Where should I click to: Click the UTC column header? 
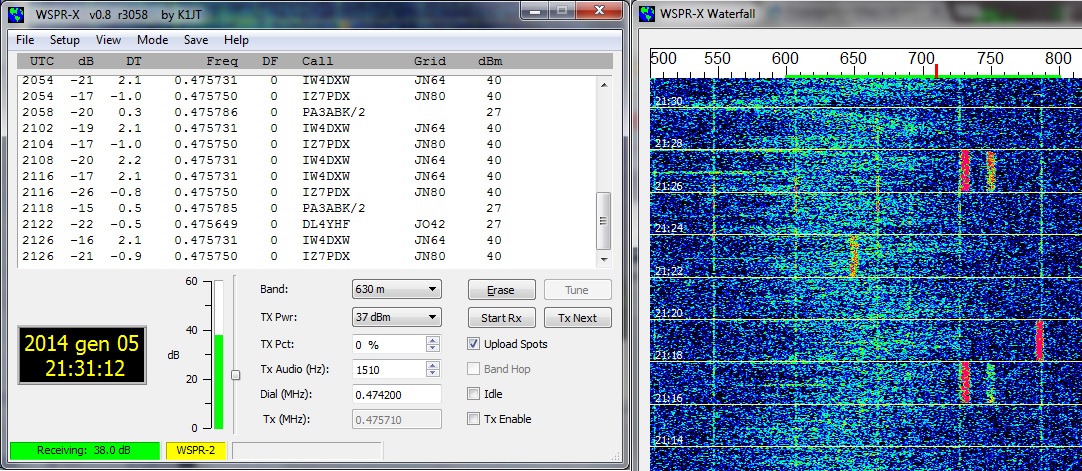pos(43,61)
